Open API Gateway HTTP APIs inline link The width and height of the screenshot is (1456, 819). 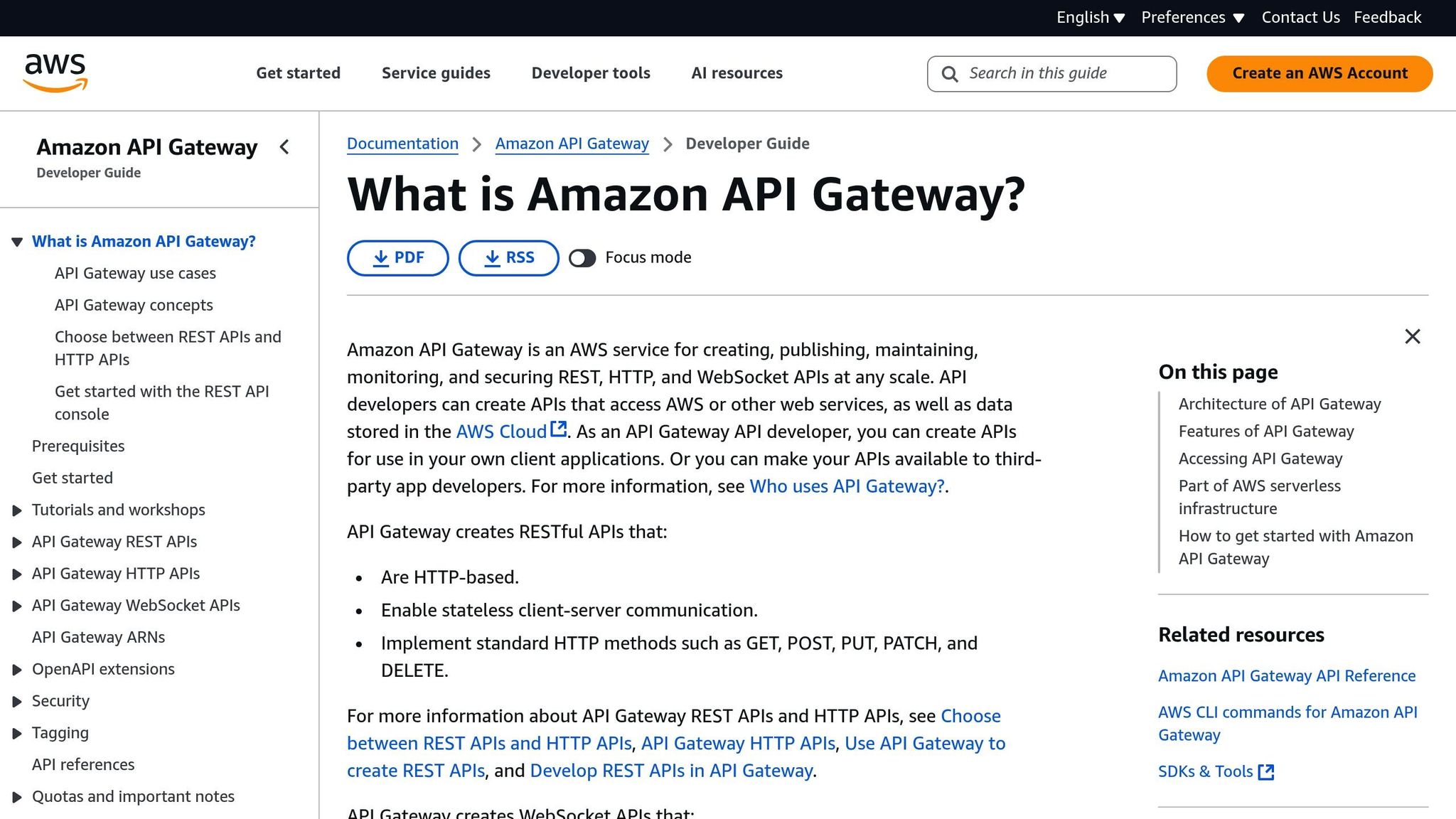click(738, 744)
